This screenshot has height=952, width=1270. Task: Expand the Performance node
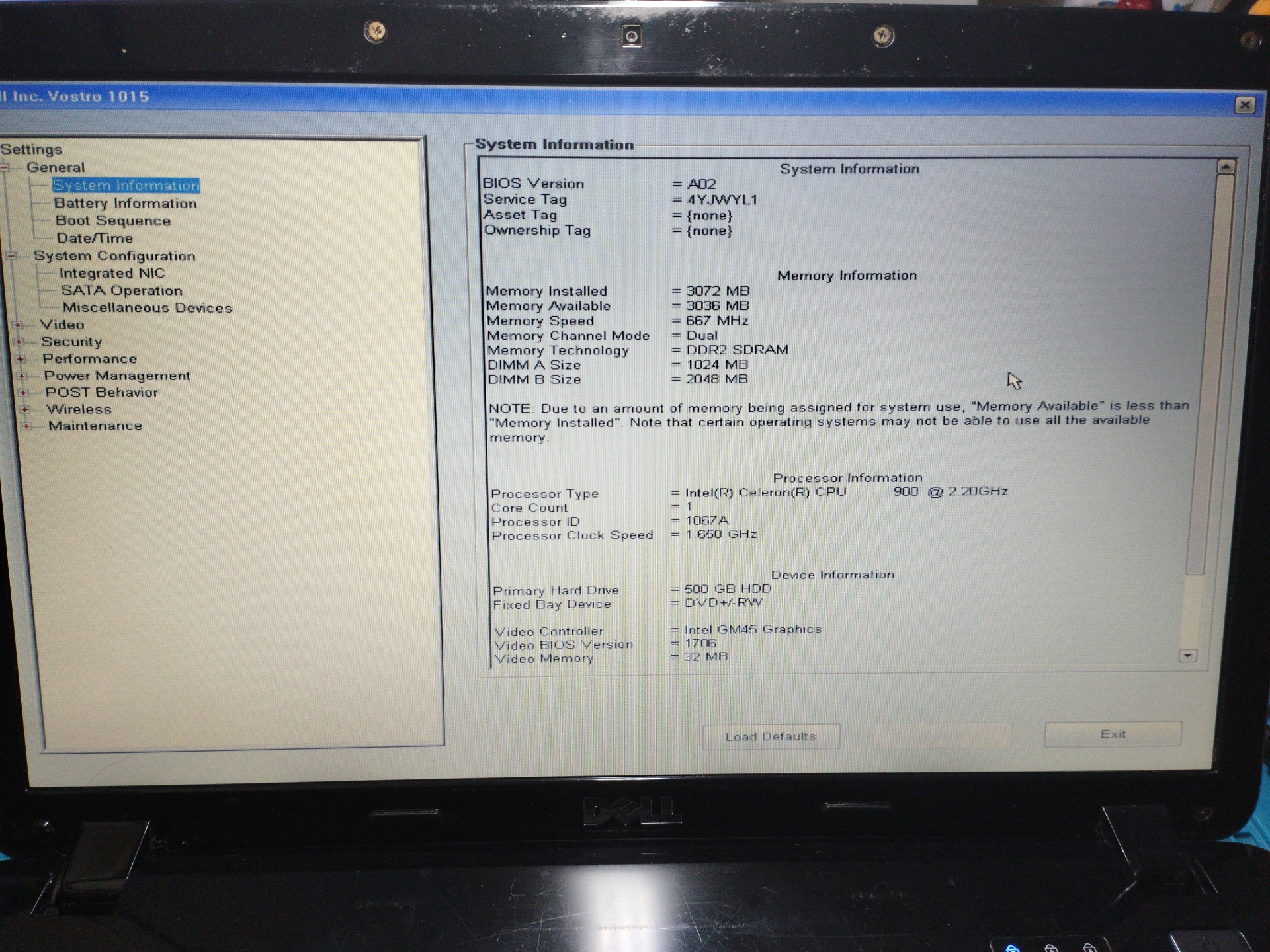click(x=21, y=359)
